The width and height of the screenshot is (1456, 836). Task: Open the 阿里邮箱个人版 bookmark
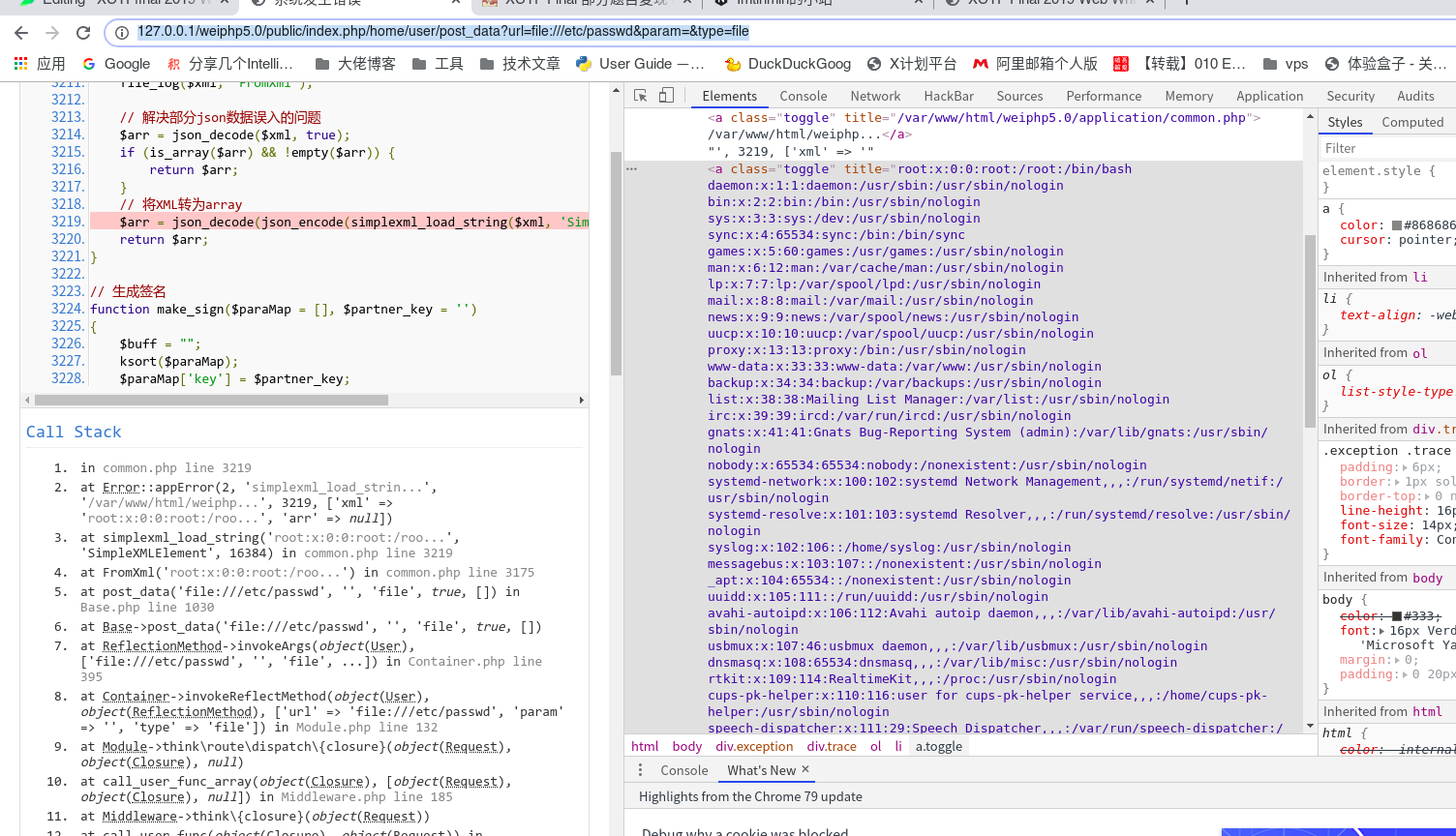coord(1035,64)
